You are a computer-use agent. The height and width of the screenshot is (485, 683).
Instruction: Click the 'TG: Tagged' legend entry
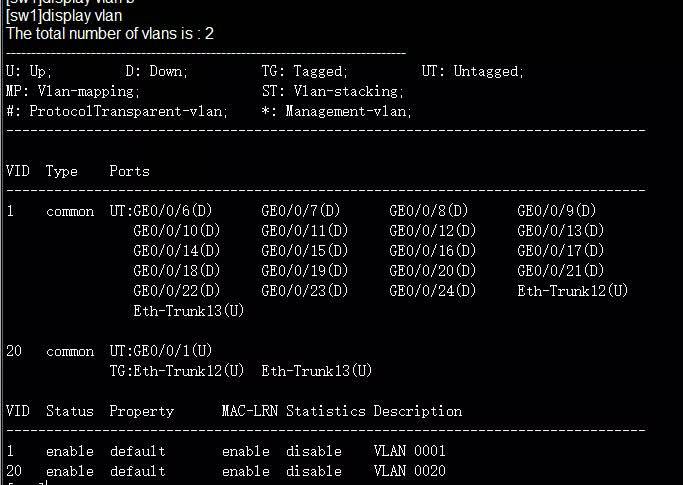click(304, 71)
